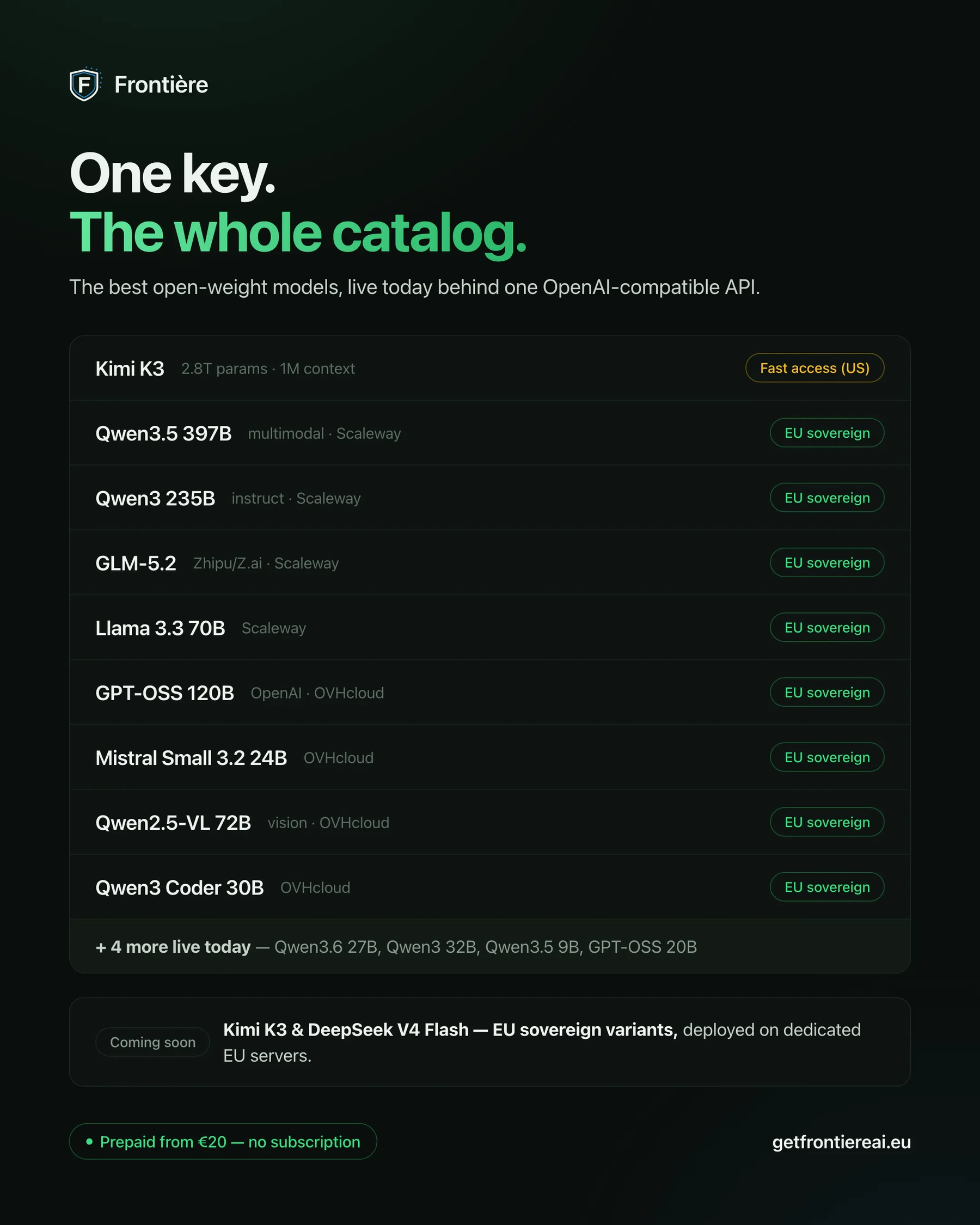980x1225 pixels.
Task: Select the GPT-OSS 120B model name
Action: point(165,693)
